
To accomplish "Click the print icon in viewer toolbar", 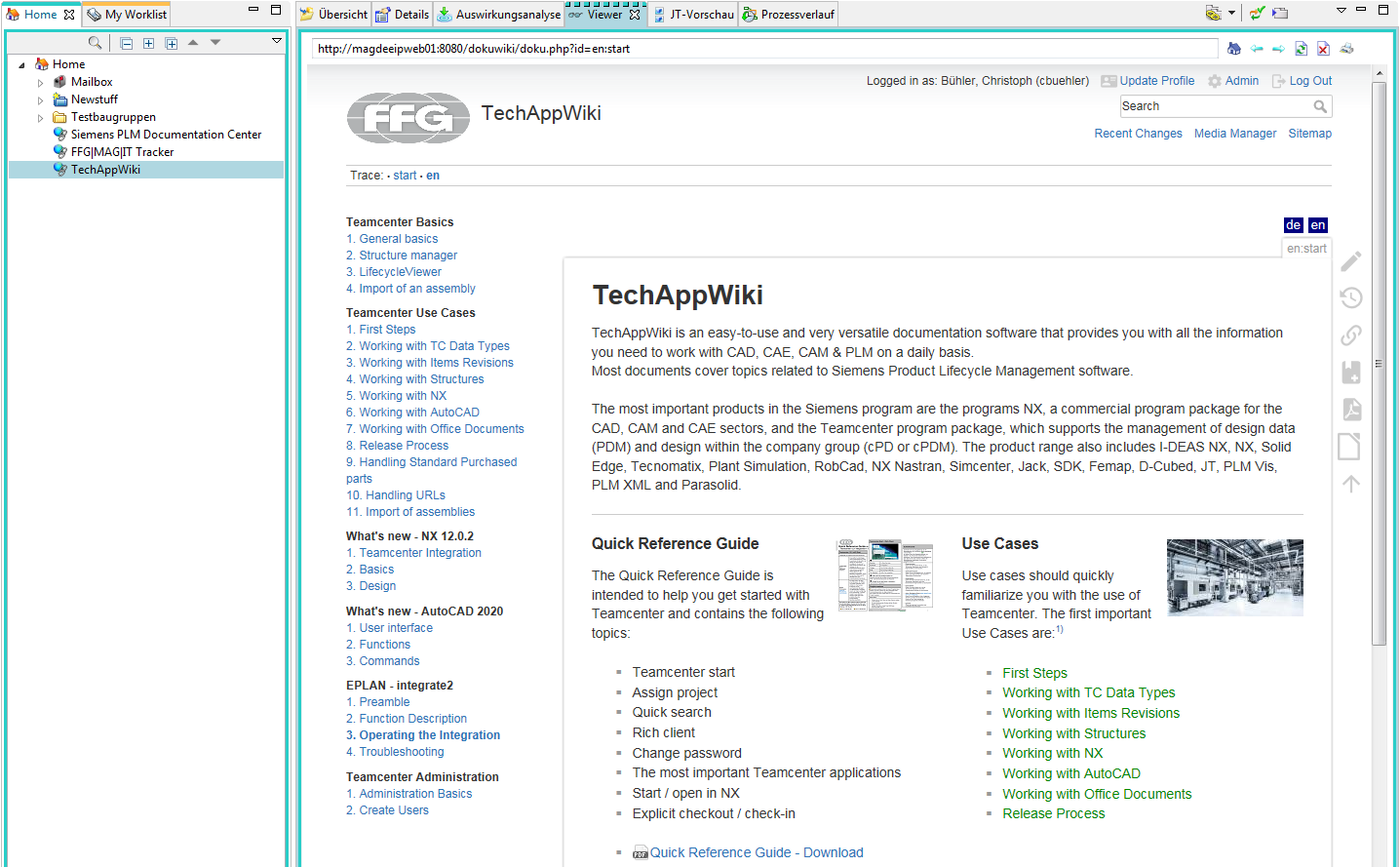I will [x=1346, y=49].
